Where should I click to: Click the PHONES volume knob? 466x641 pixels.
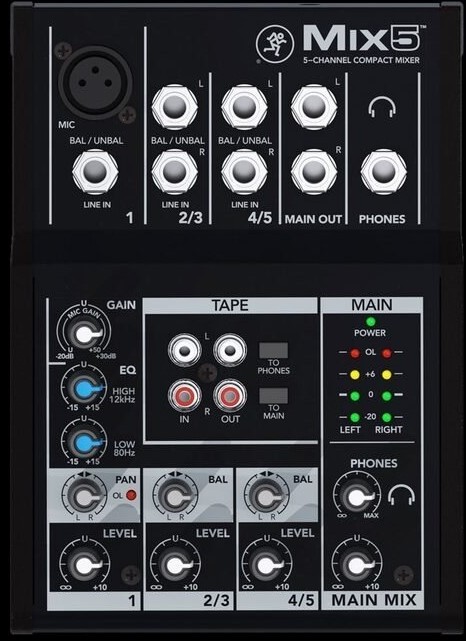point(356,497)
